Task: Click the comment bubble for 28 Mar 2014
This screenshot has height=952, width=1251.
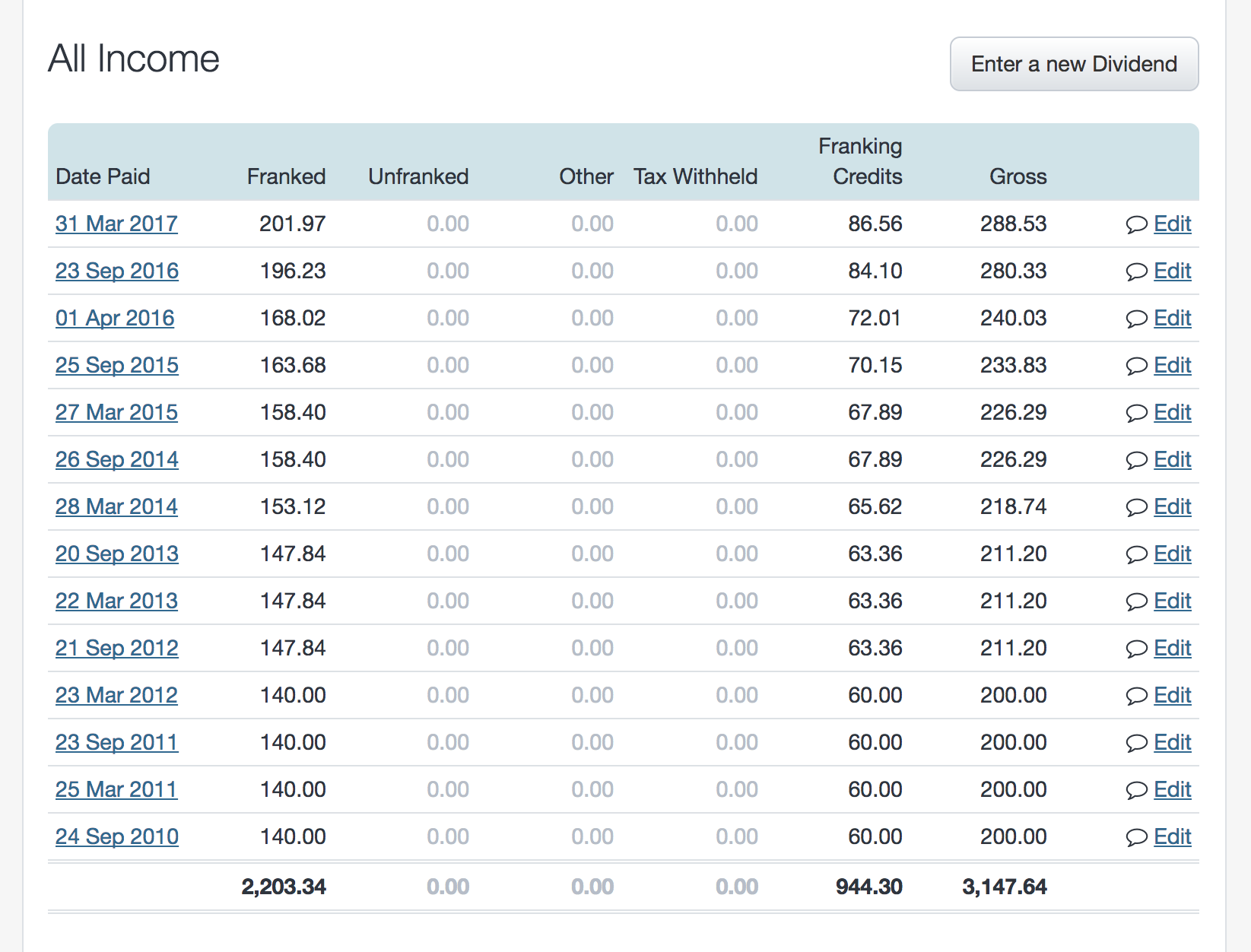Action: [1136, 506]
